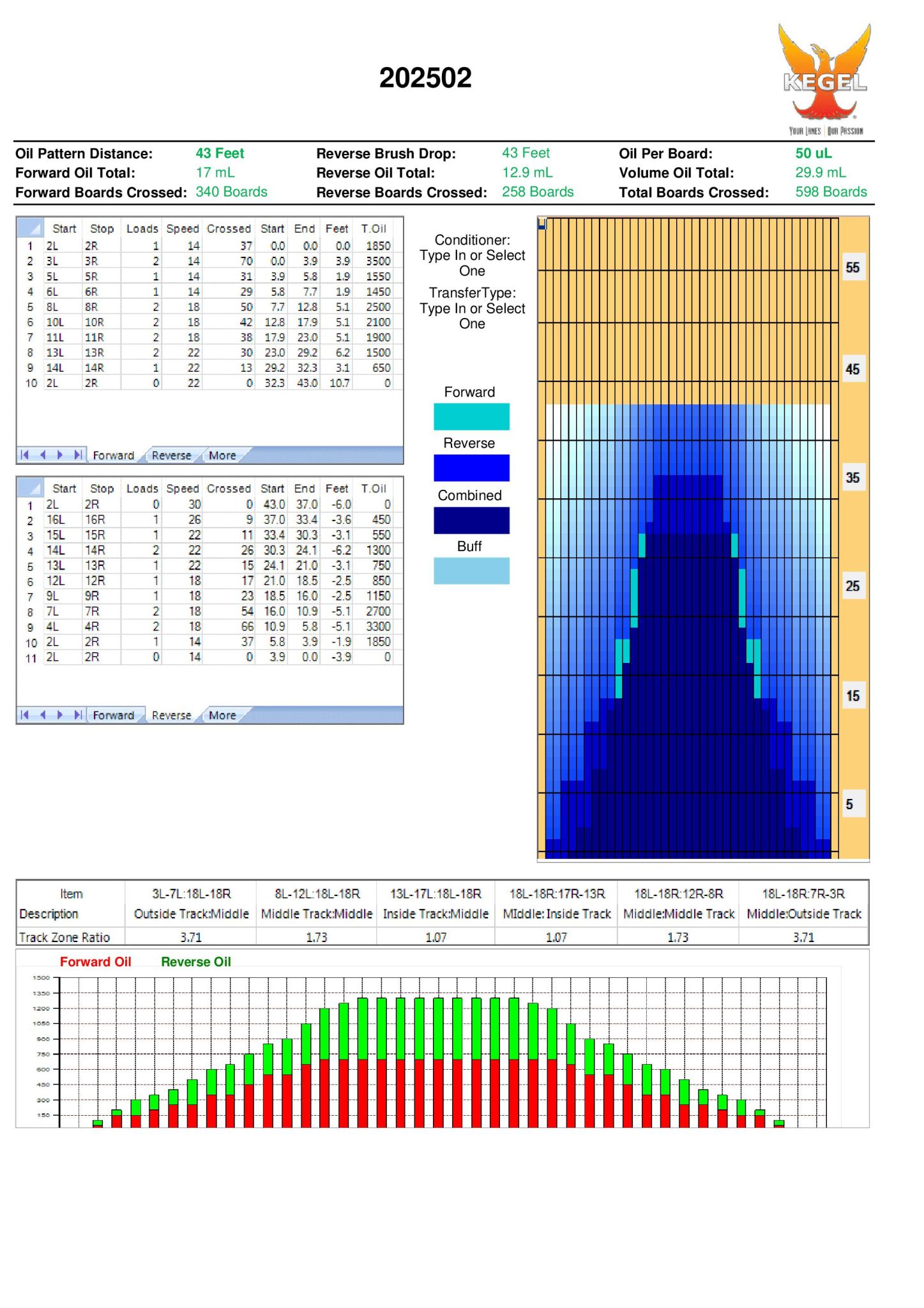Click the '258 Boards' reverse crossed value
Image resolution: width=924 pixels, height=1308 pixels.
538,192
